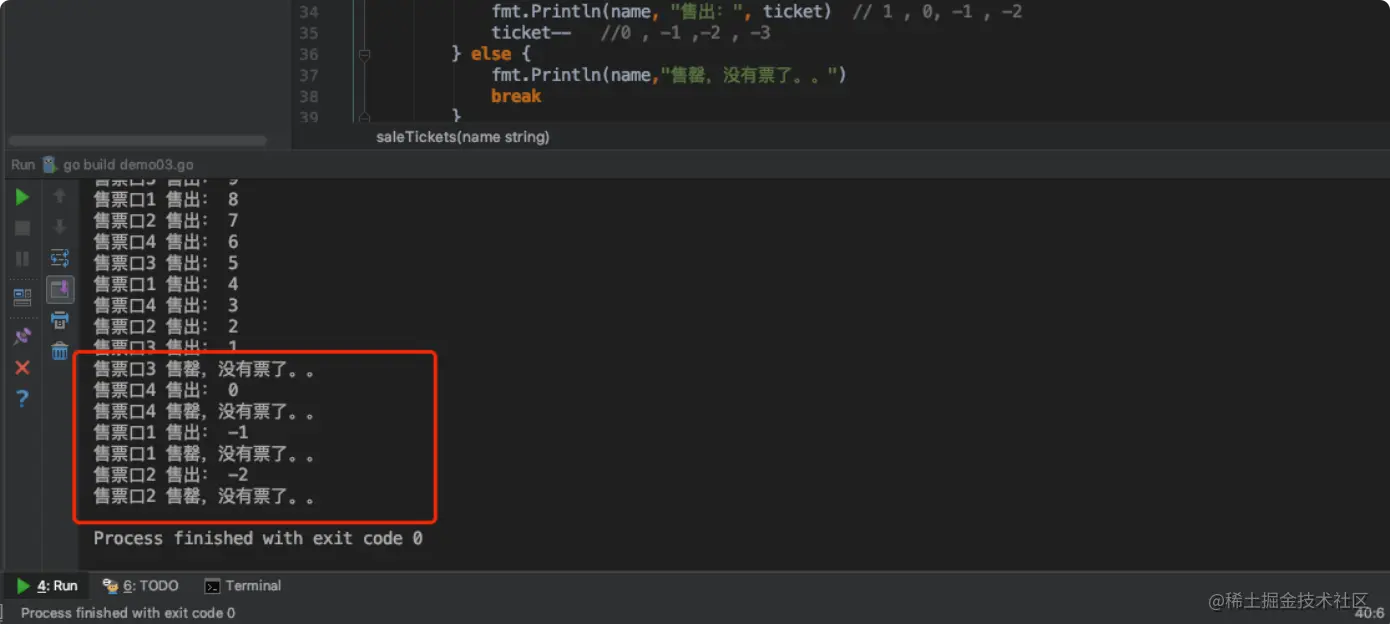Viewport: 1390px width, 632px height.
Task: Rerun 'go build demo03.go' with green play icon
Action: pyautogui.click(x=22, y=197)
